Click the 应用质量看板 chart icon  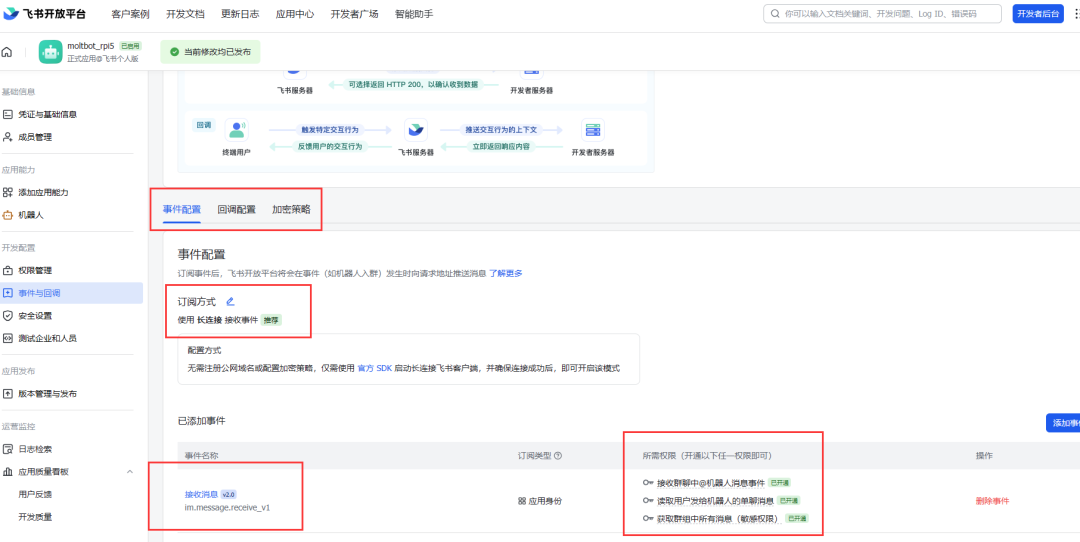(8, 472)
